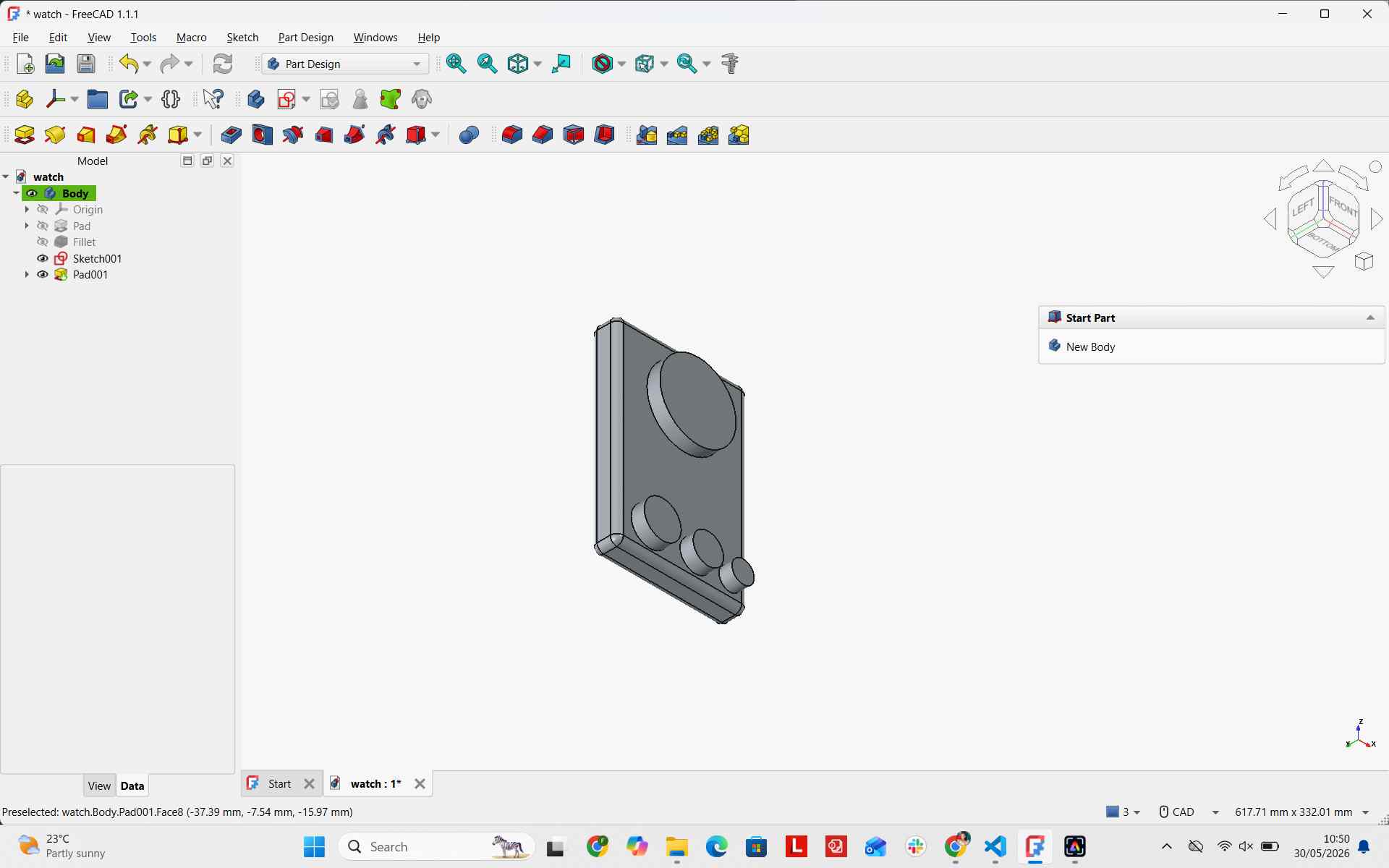Click the sheep Clone icon
The image size is (1389, 868).
tap(422, 99)
